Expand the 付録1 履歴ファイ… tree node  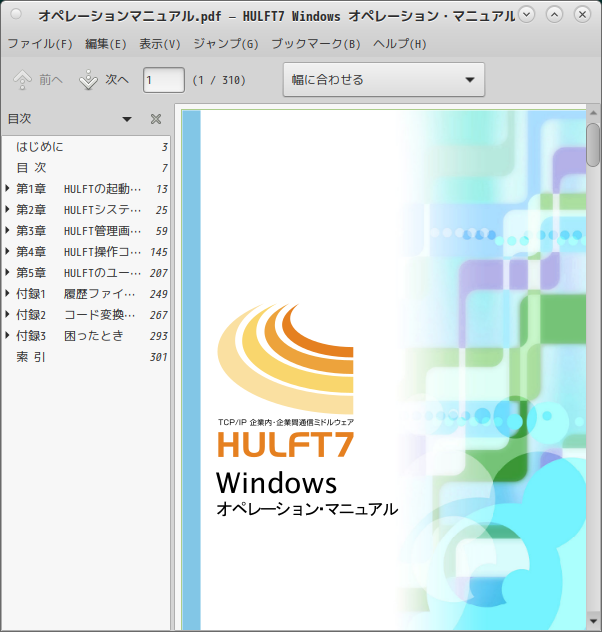coord(7,293)
